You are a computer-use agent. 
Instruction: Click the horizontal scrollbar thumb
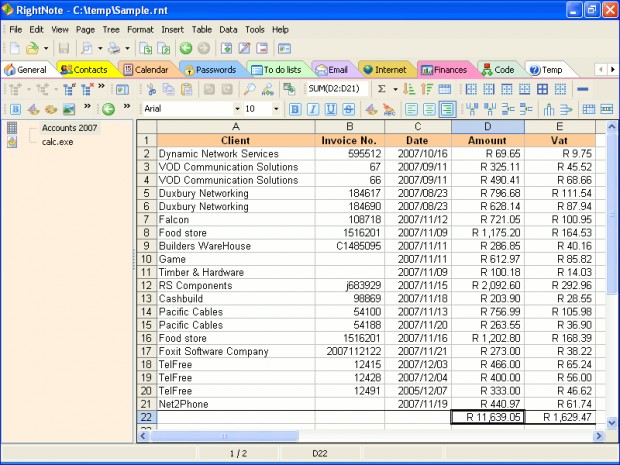(x=224, y=436)
